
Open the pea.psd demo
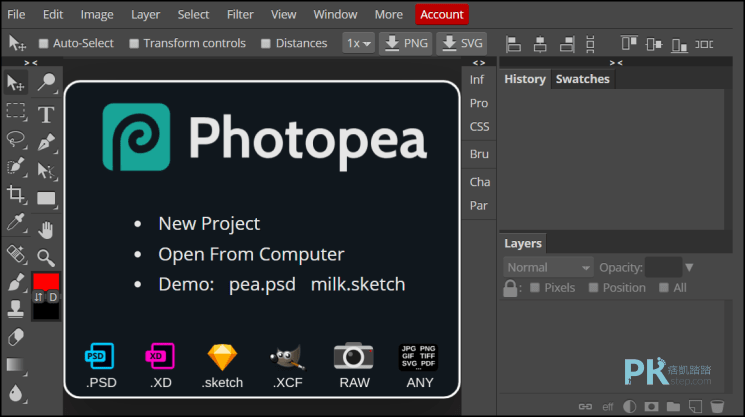click(x=262, y=284)
